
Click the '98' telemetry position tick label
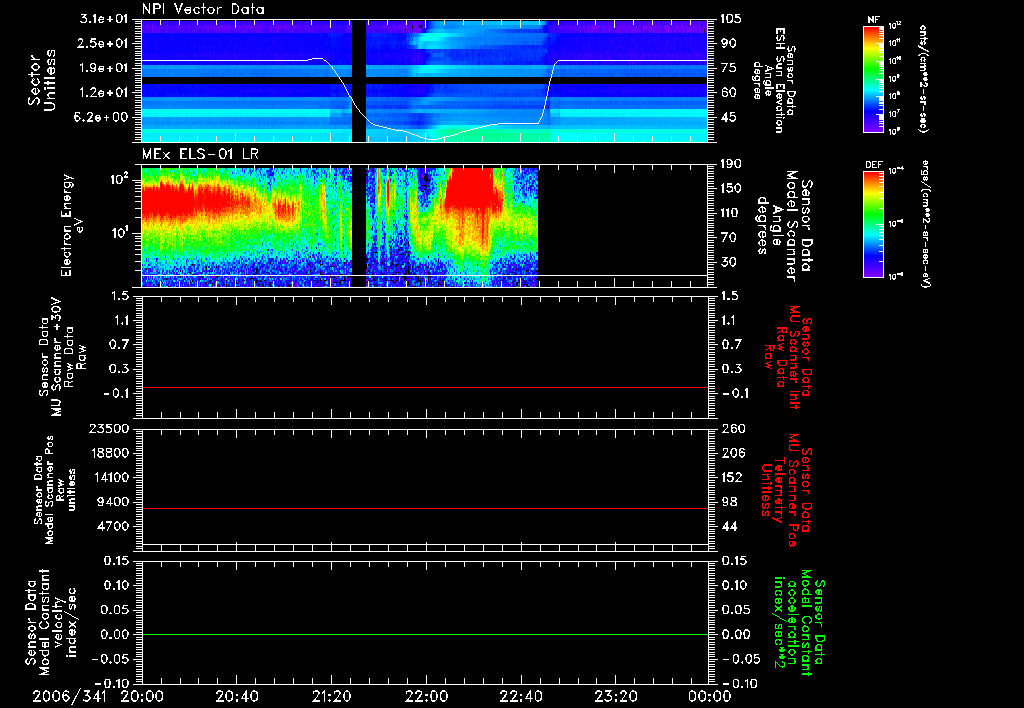click(728, 502)
